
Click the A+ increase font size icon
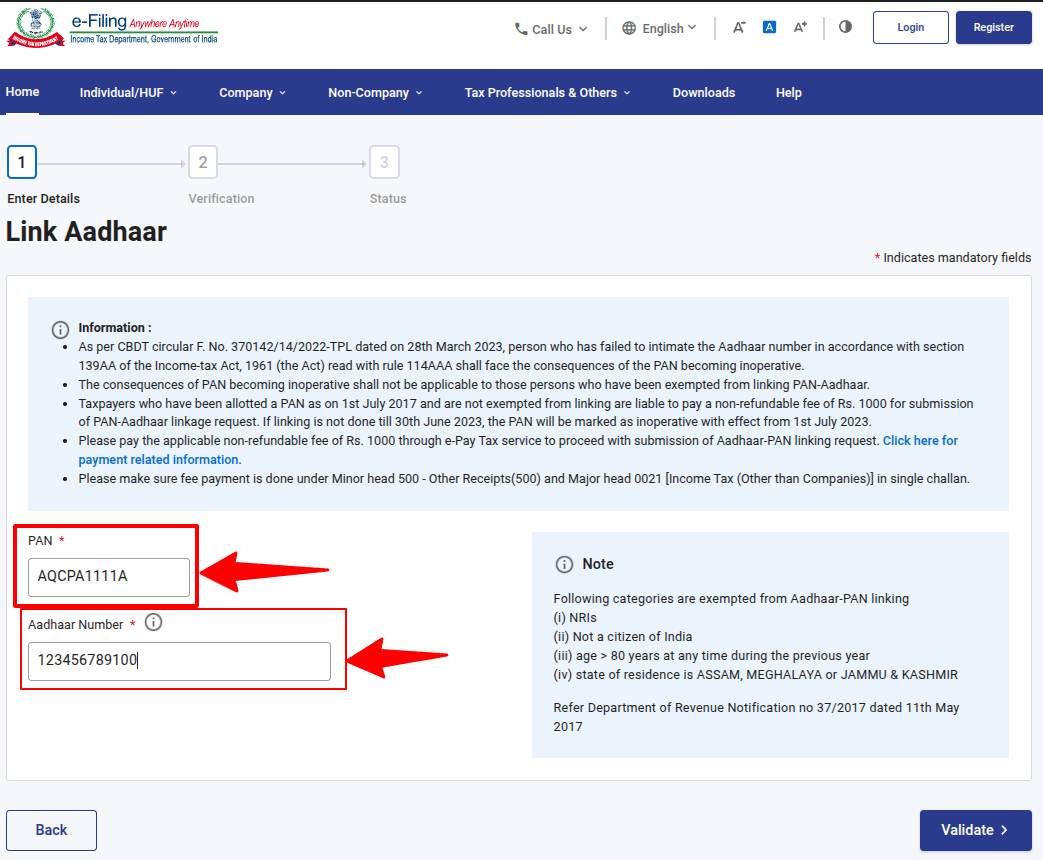coord(799,27)
